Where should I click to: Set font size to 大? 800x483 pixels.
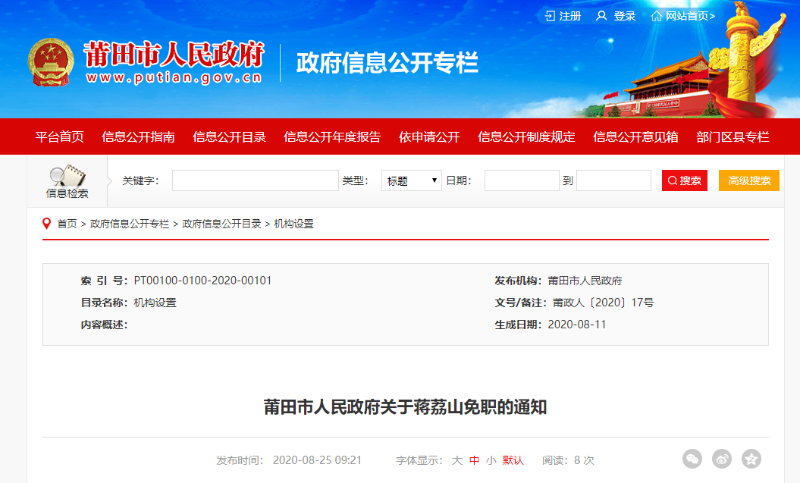coord(456,461)
